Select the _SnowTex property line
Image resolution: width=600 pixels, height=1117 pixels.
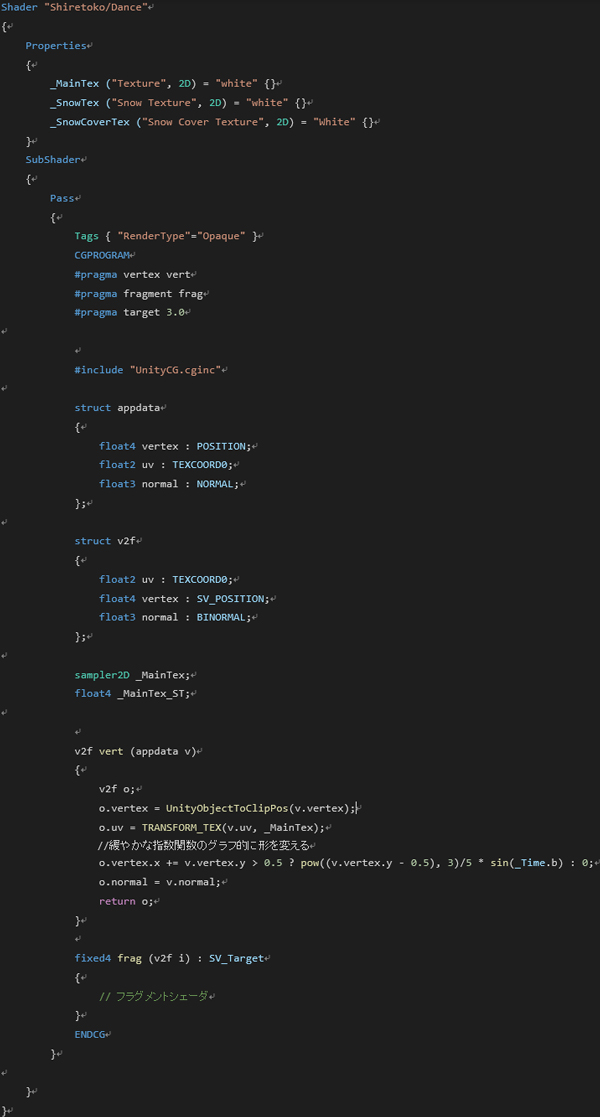177,103
